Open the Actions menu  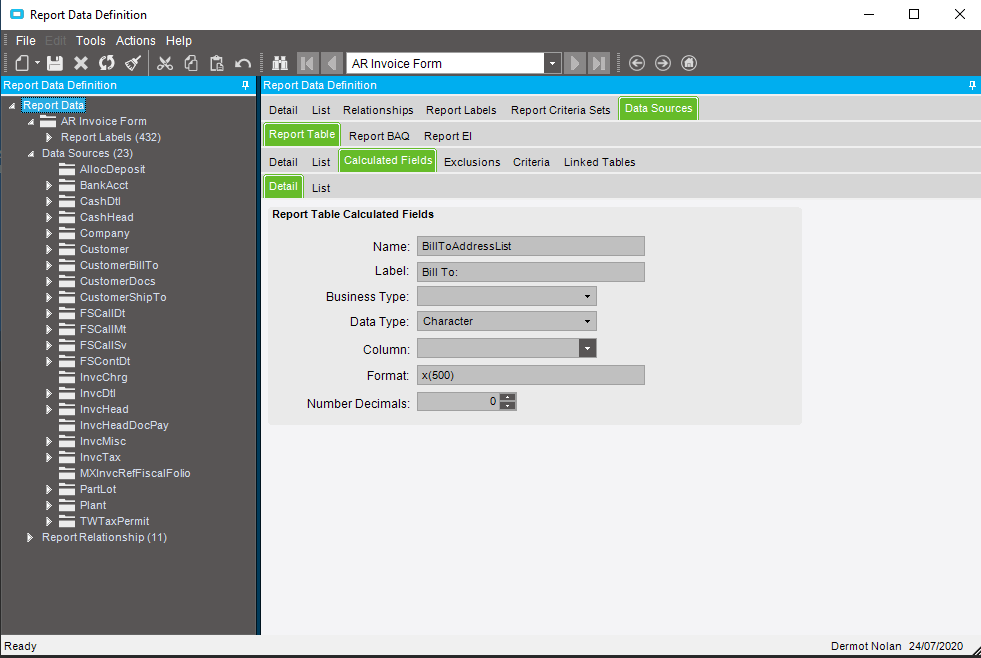click(135, 40)
